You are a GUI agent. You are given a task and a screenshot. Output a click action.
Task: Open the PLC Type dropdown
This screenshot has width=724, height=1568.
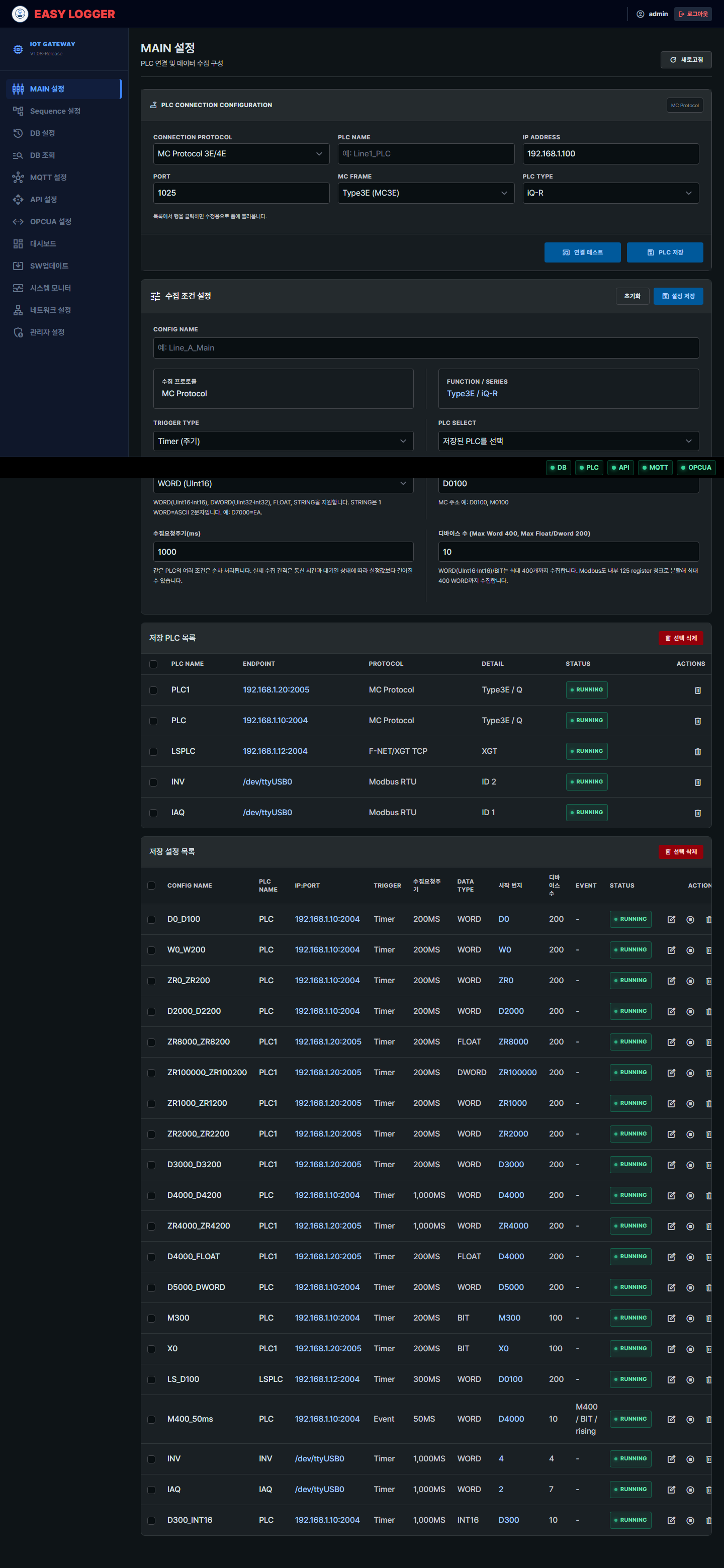(x=610, y=193)
